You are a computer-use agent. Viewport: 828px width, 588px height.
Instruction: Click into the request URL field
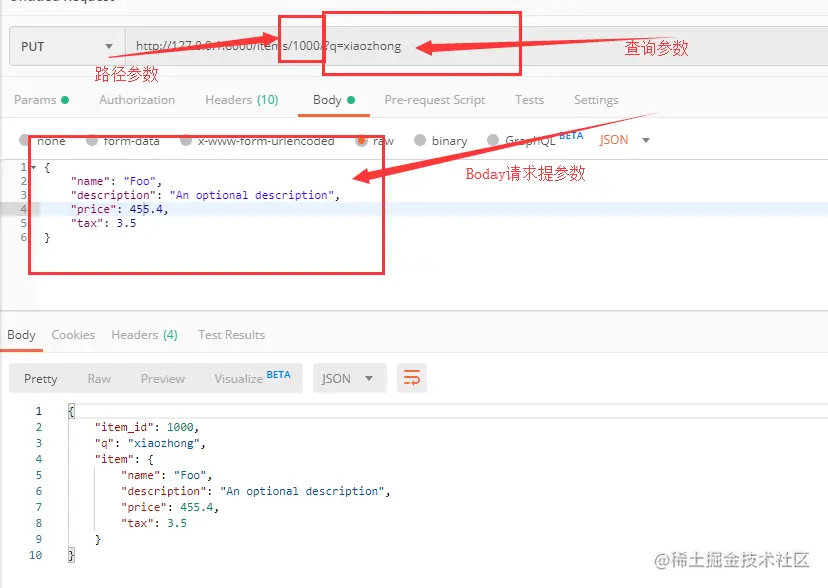click(x=476, y=46)
